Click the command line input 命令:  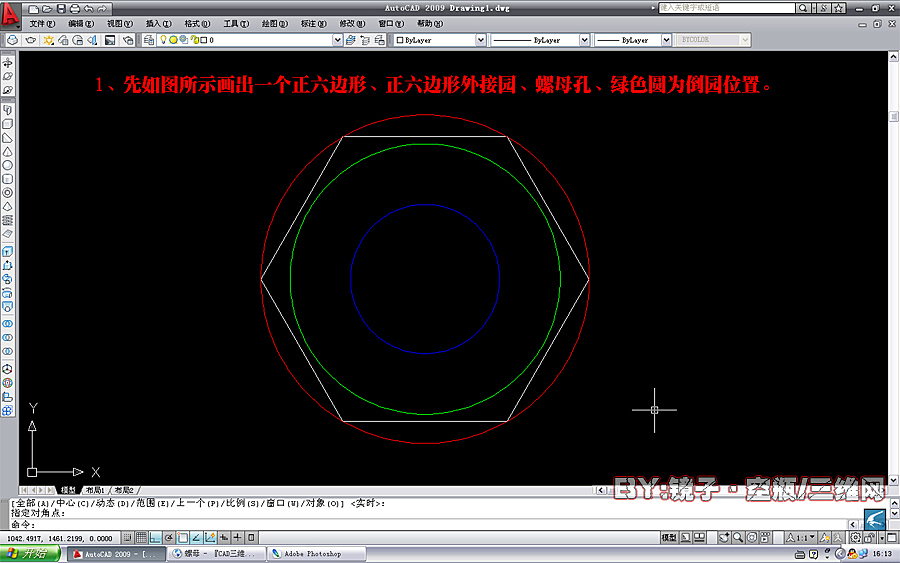click(428, 525)
